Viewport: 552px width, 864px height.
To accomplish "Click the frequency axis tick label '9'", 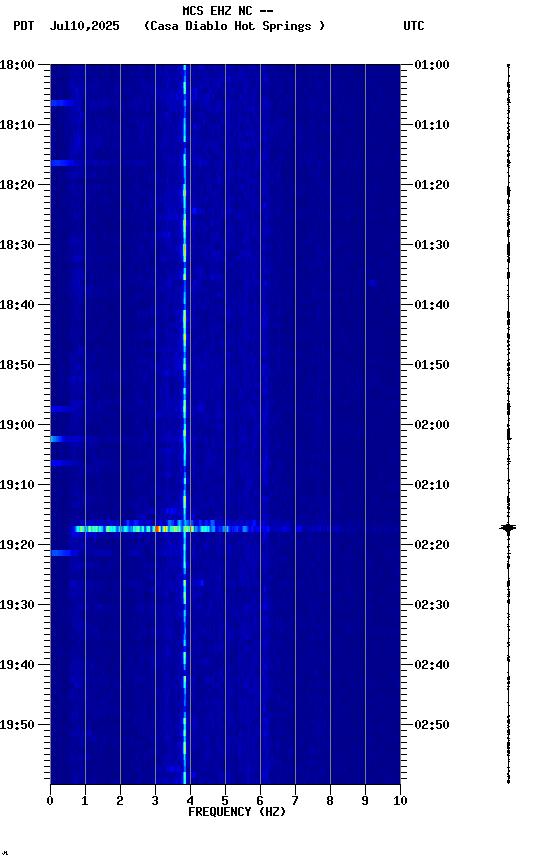I will click(x=365, y=801).
